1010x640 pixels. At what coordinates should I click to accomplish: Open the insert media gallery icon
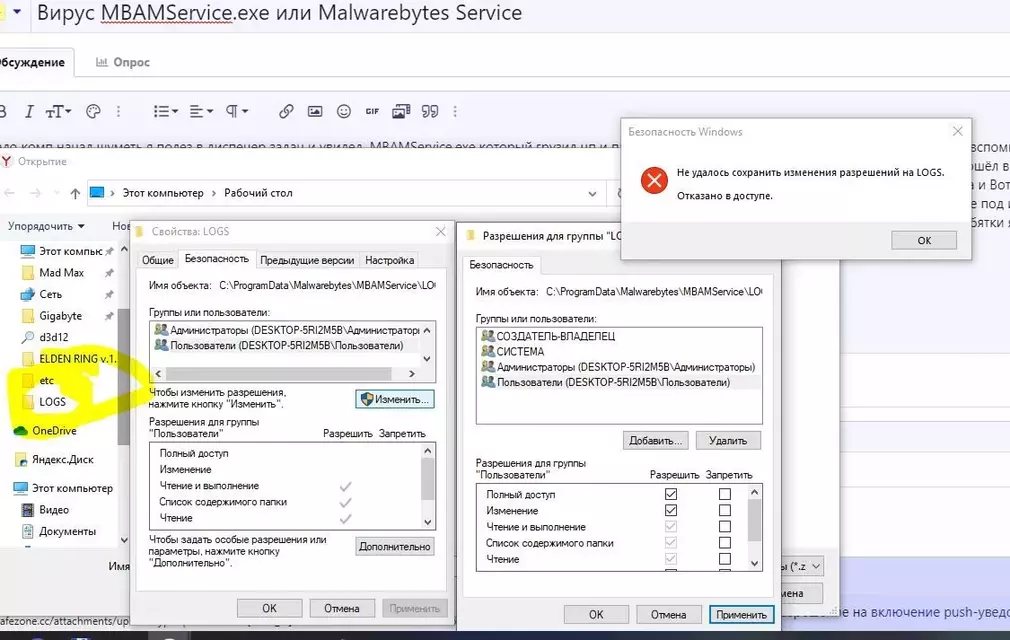coord(403,112)
